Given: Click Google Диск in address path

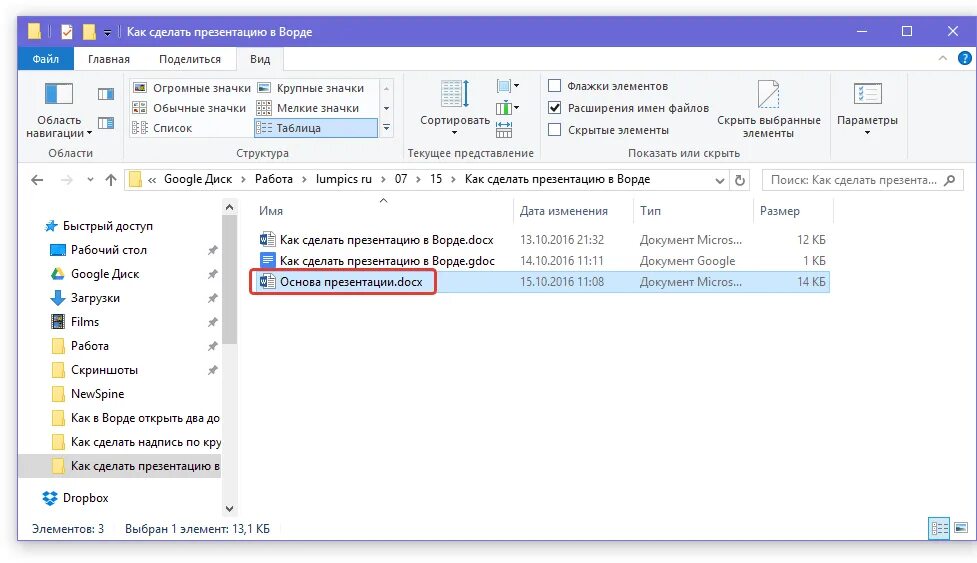Looking at the screenshot, I should [x=198, y=179].
